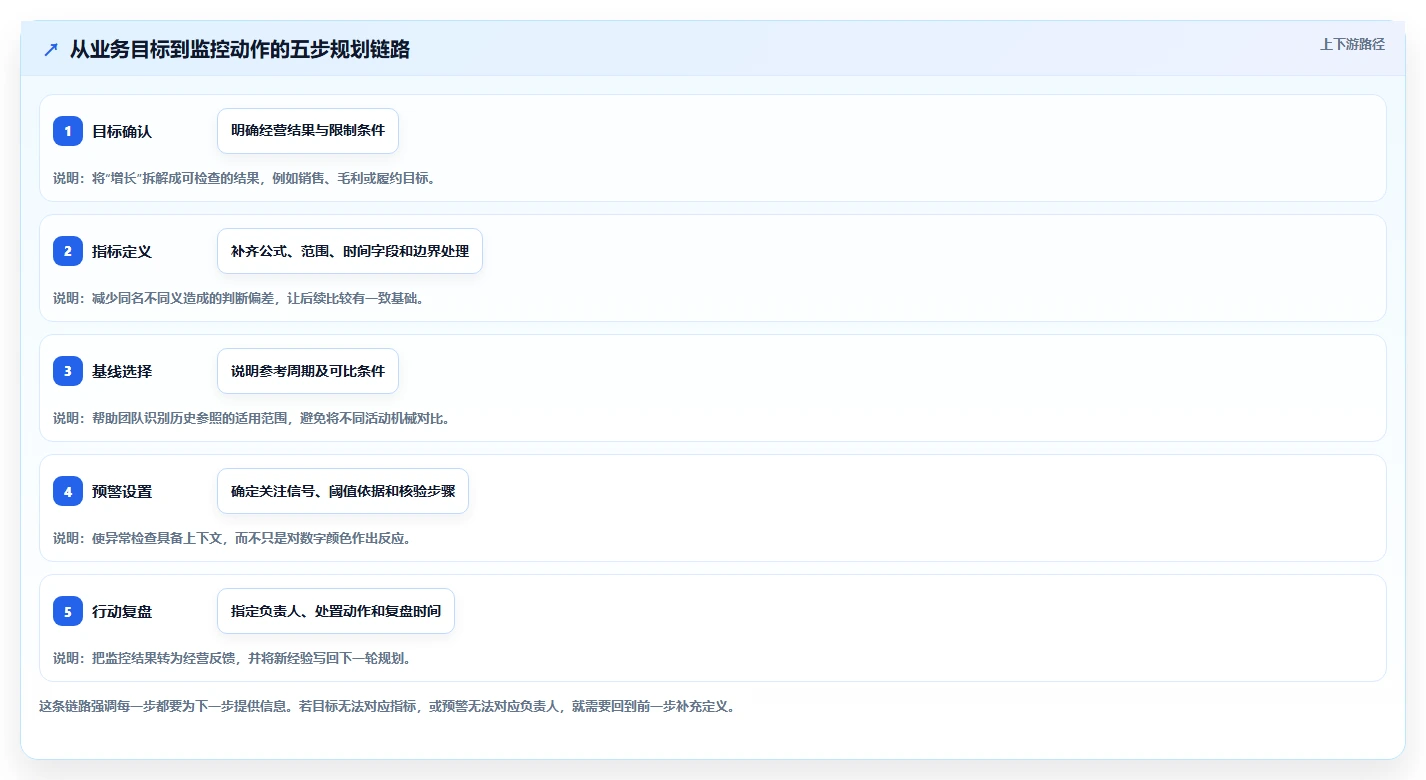This screenshot has width=1426, height=780.
Task: Click step number 2 badge
Action: pos(68,251)
